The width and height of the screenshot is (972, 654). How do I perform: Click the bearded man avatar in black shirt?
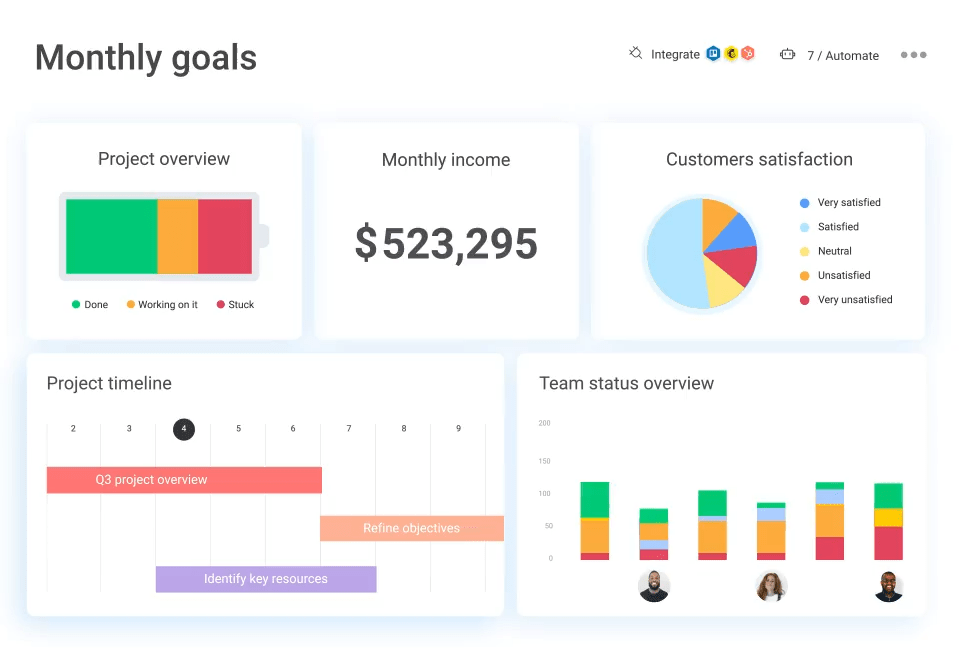click(x=654, y=586)
